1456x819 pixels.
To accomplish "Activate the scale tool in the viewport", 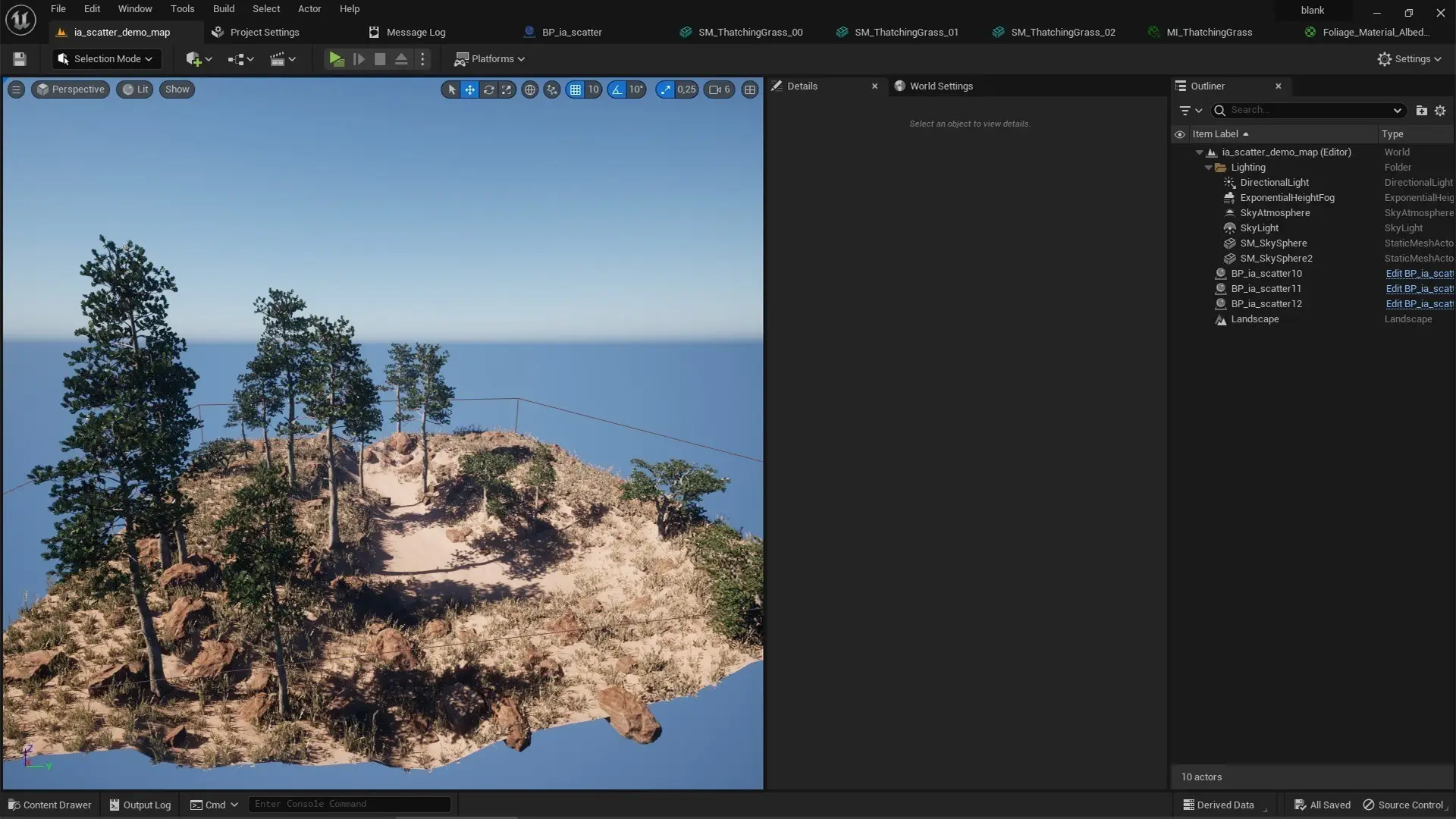I will 507,89.
